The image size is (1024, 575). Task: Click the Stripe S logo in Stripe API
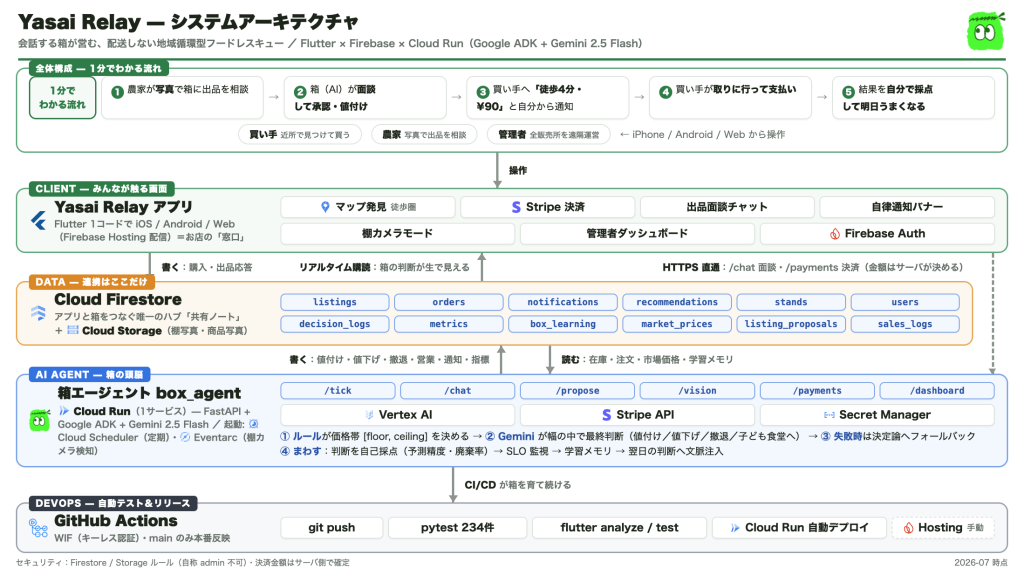click(607, 415)
